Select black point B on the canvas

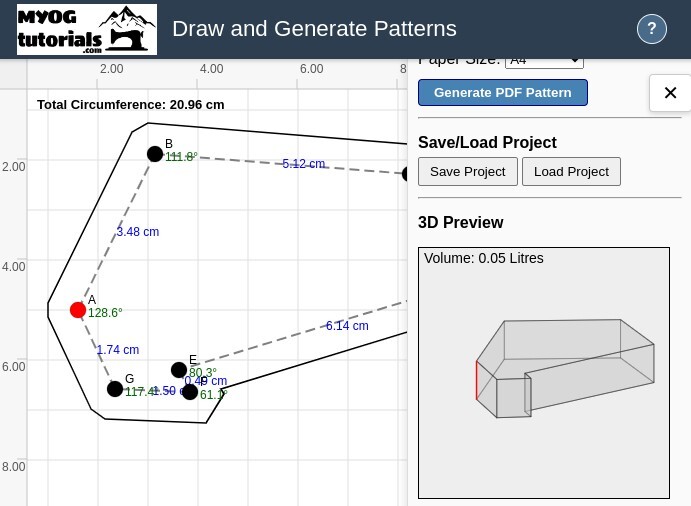(155, 154)
